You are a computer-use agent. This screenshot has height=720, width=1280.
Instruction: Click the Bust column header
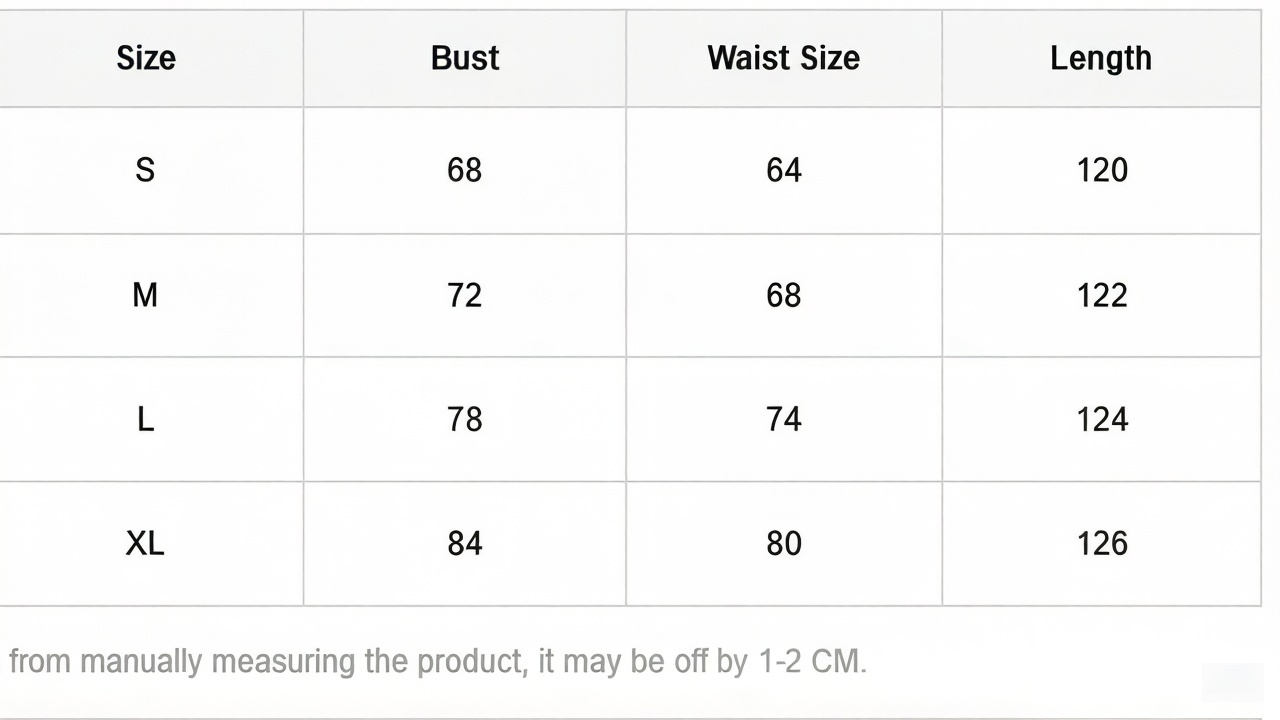click(465, 58)
